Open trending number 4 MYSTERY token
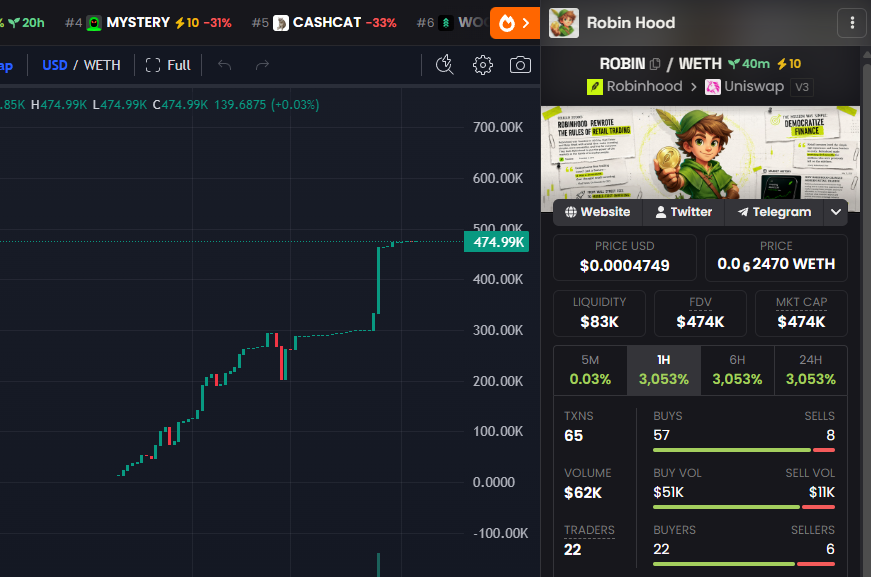 pos(148,23)
